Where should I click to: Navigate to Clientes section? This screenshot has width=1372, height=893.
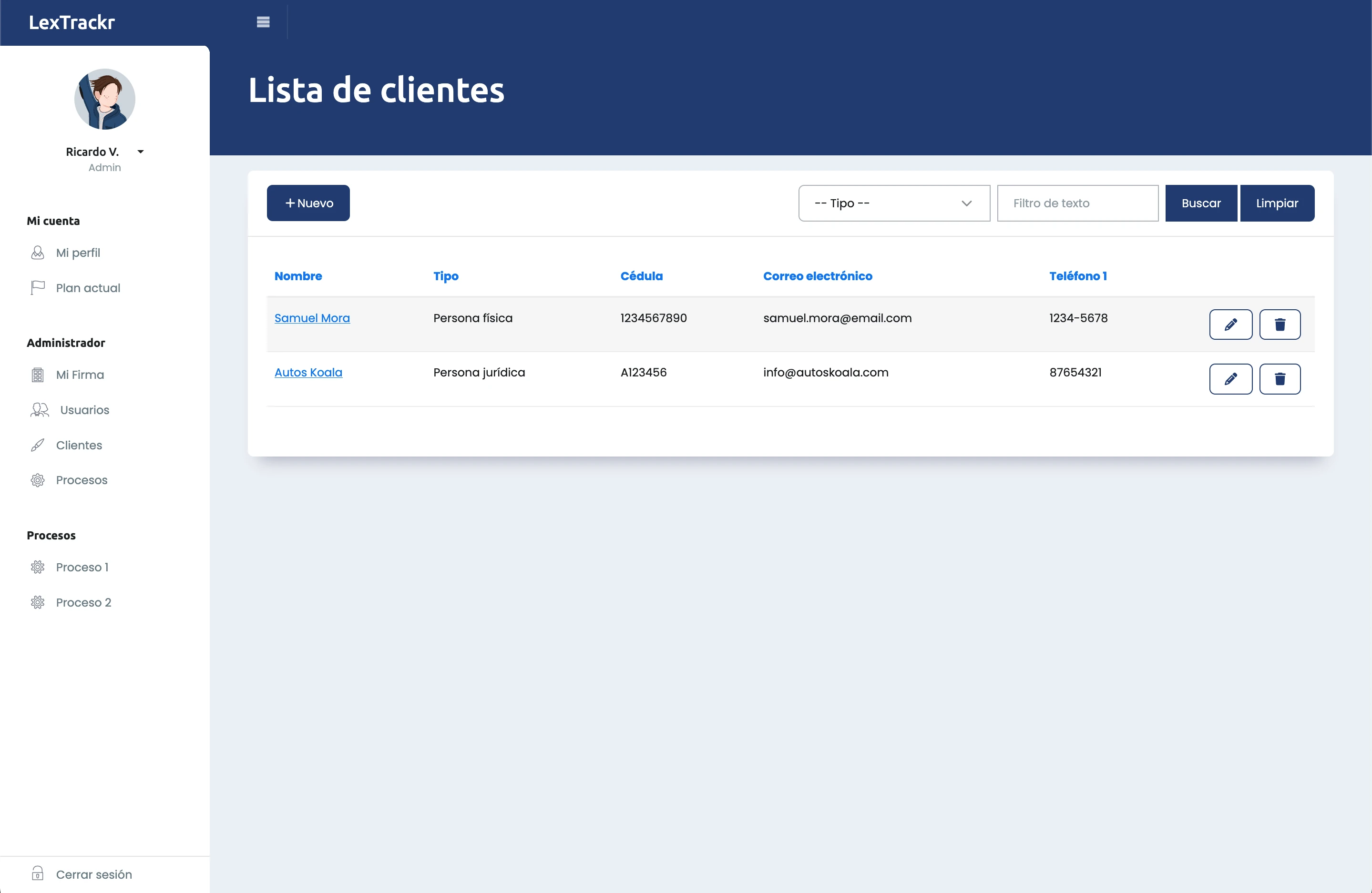79,446
